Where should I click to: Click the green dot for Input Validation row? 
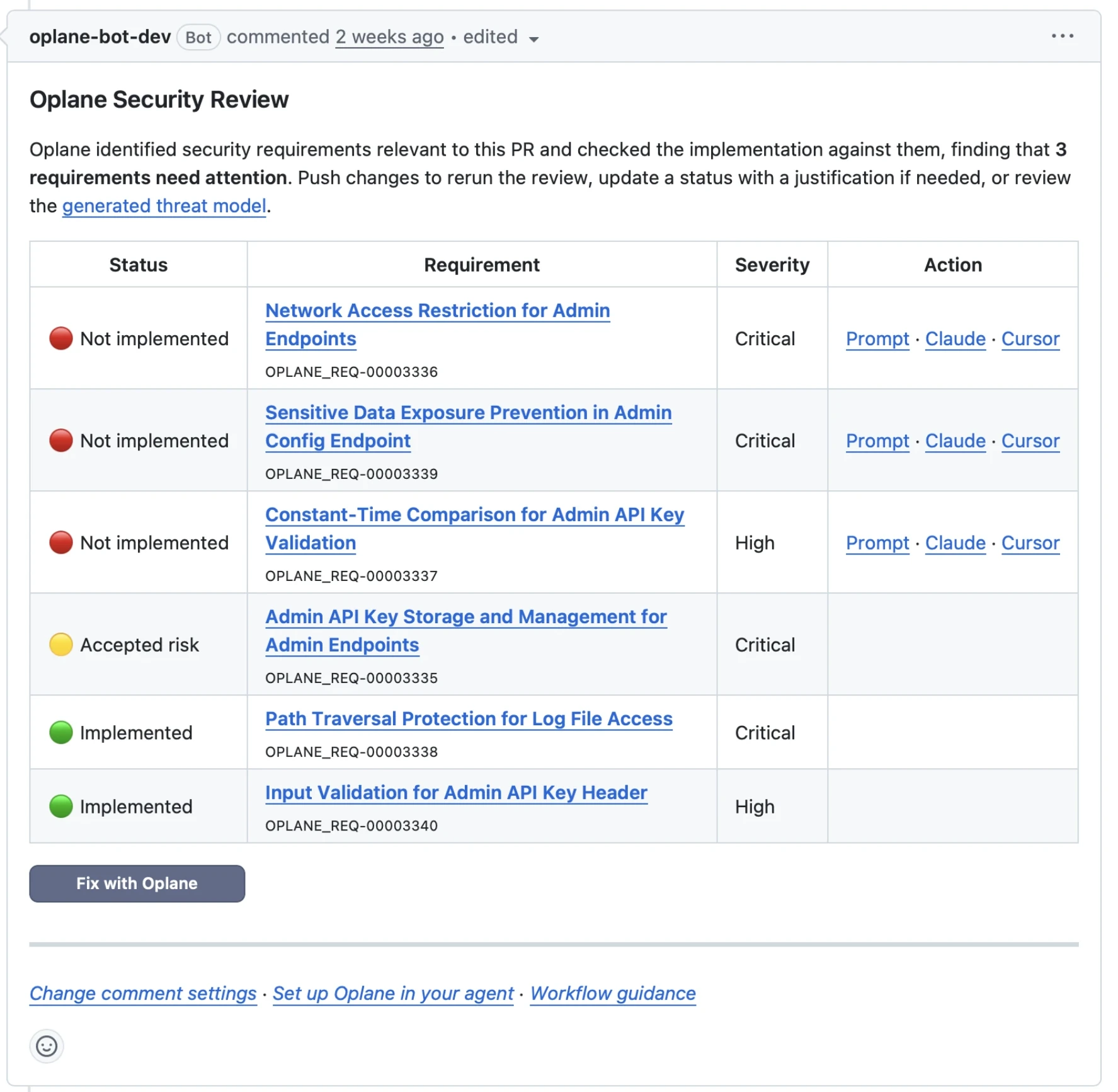[x=61, y=806]
